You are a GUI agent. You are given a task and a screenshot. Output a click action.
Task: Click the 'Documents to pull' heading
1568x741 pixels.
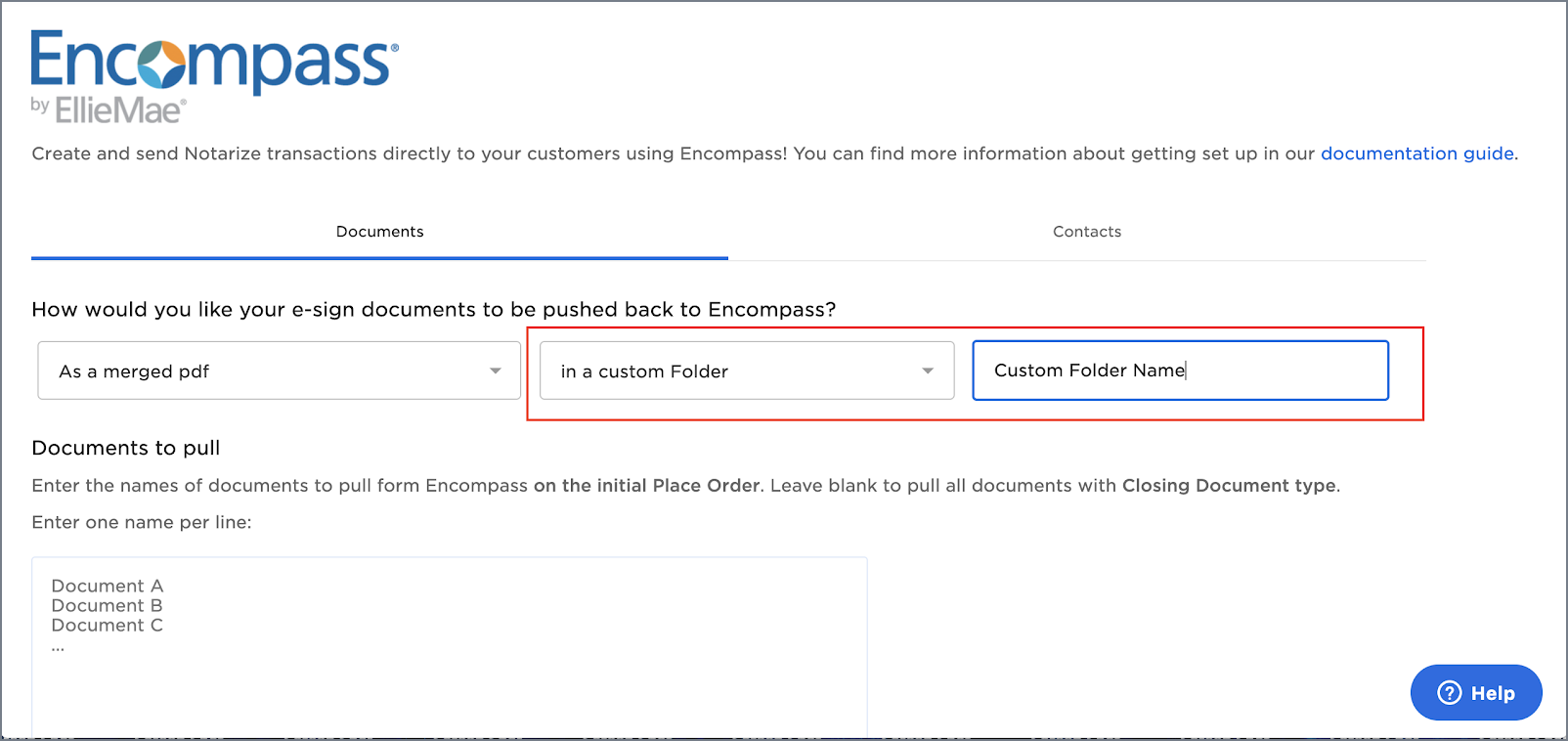(x=126, y=448)
